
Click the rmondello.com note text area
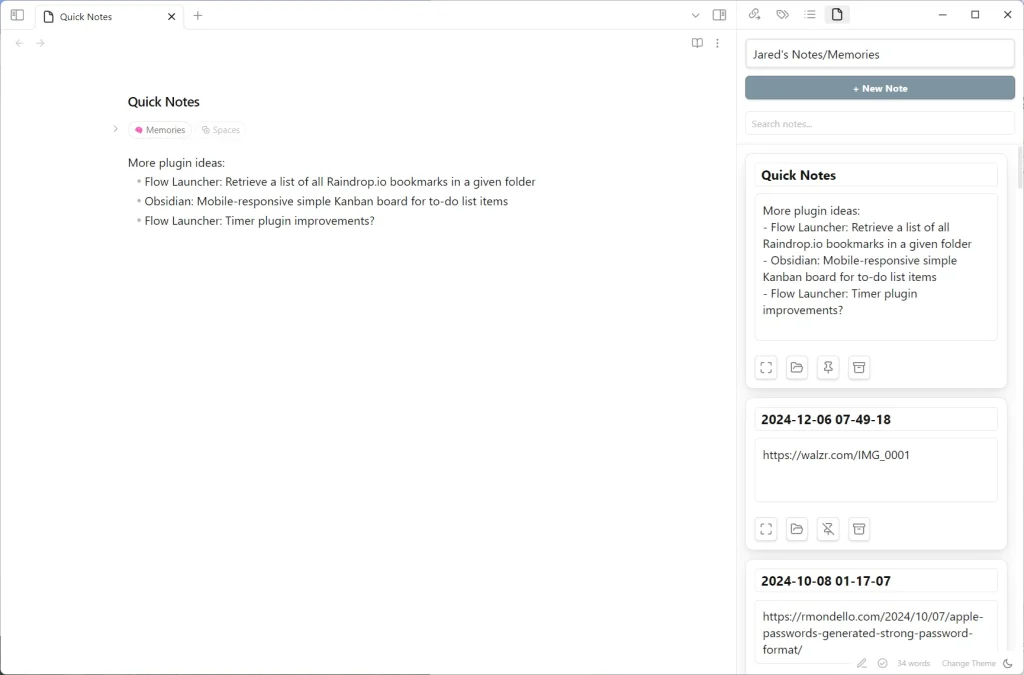tap(876, 633)
